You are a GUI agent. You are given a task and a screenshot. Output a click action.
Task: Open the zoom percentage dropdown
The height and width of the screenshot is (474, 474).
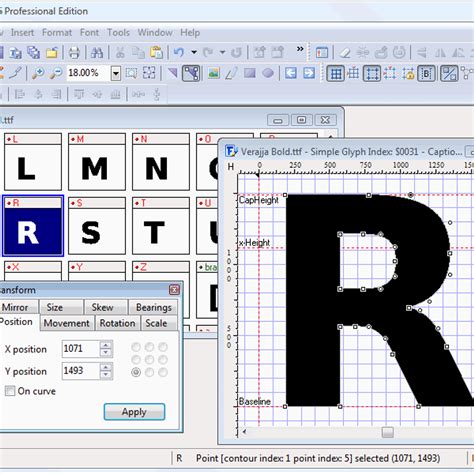116,73
